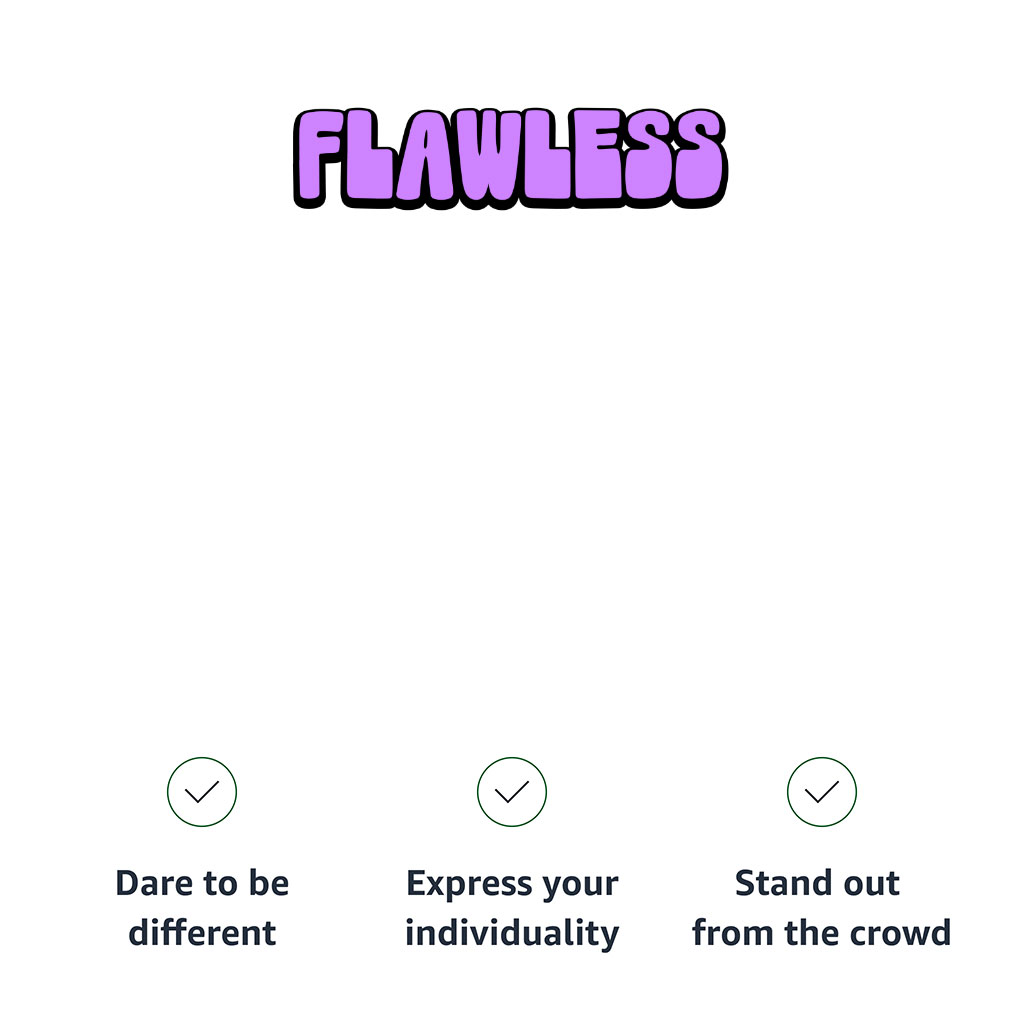The image size is (1024, 1024).
Task: Click the checkmark above "Stand out from the crowd"
Action: point(822,792)
